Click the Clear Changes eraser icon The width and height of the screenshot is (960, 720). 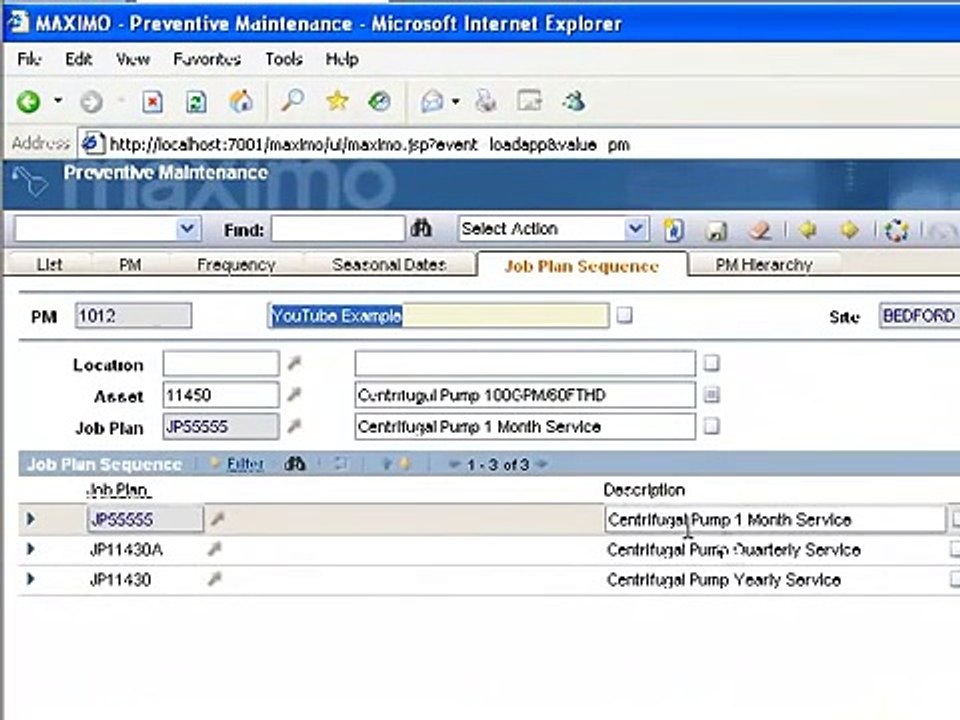click(760, 230)
